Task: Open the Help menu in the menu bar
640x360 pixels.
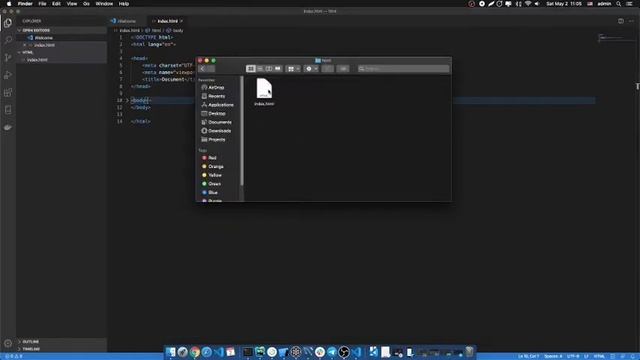Action: point(124,4)
